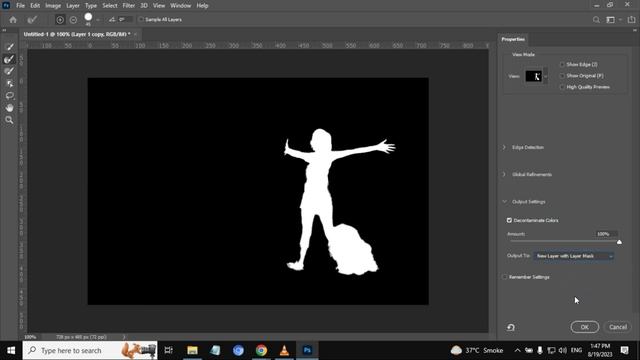Select the Brush tool in left toolbar
The width and height of the screenshot is (640, 360).
9,71
